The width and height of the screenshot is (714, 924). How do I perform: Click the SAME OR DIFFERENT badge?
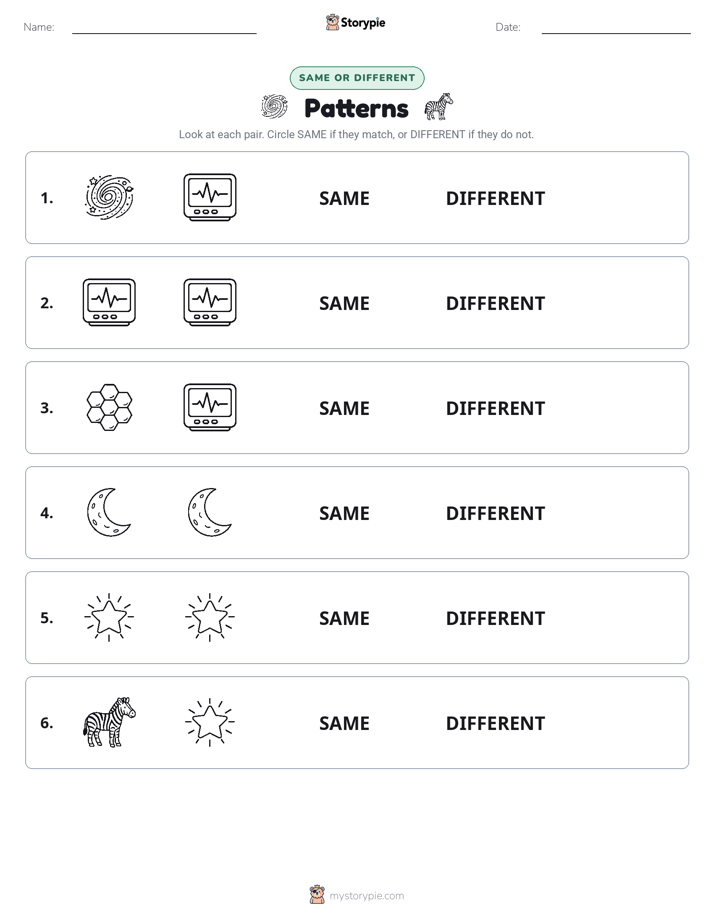[357, 78]
